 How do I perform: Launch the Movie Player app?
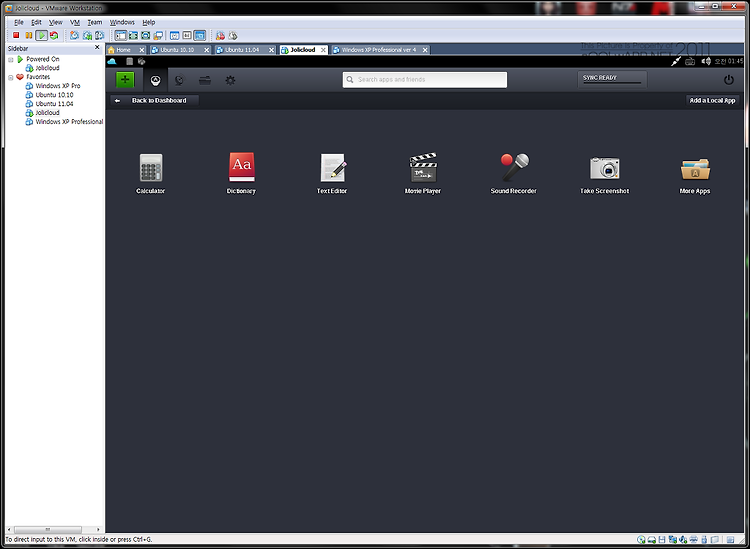coord(423,174)
